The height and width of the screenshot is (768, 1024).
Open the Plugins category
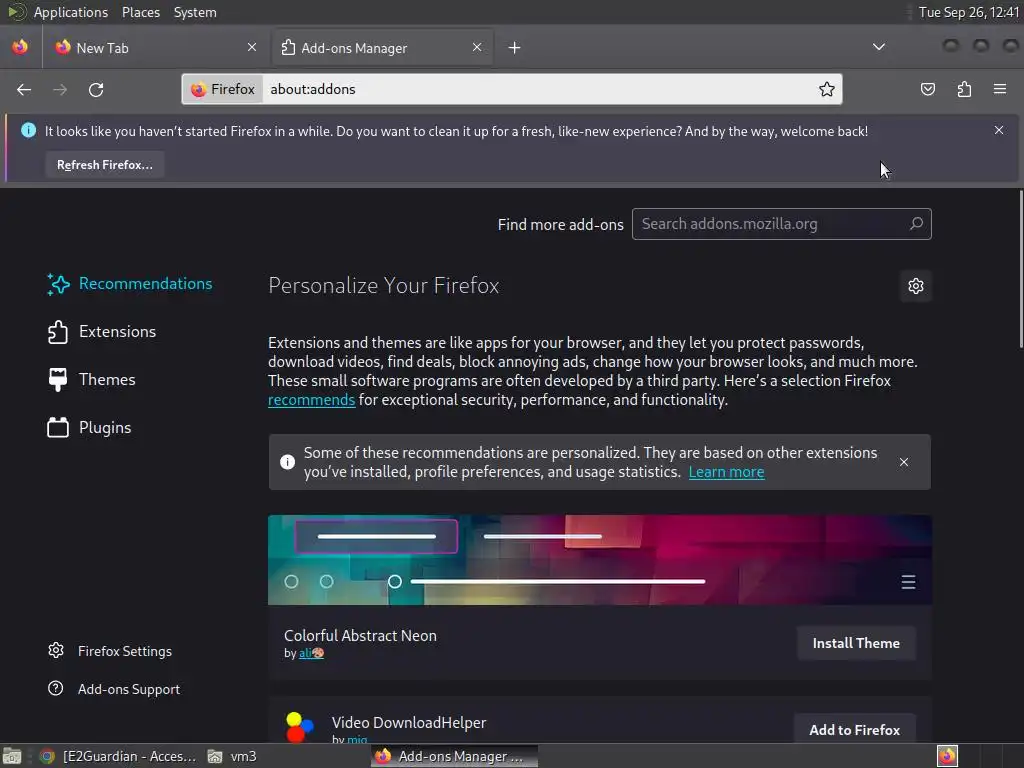point(90,428)
